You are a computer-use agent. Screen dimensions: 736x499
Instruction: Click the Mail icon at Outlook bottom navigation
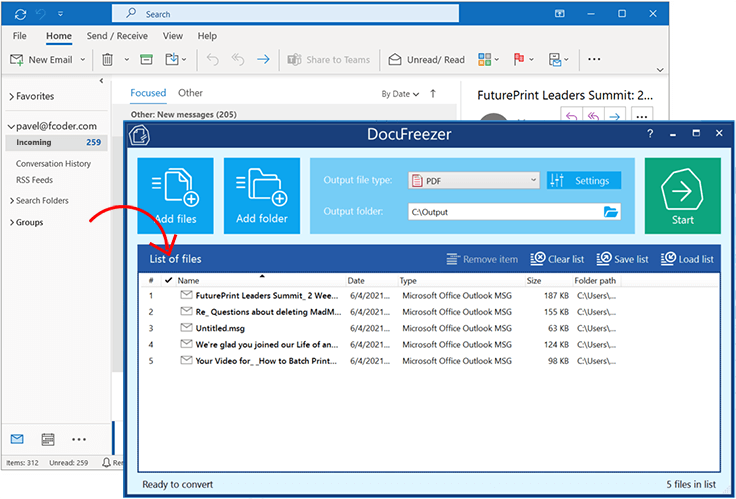click(17, 439)
